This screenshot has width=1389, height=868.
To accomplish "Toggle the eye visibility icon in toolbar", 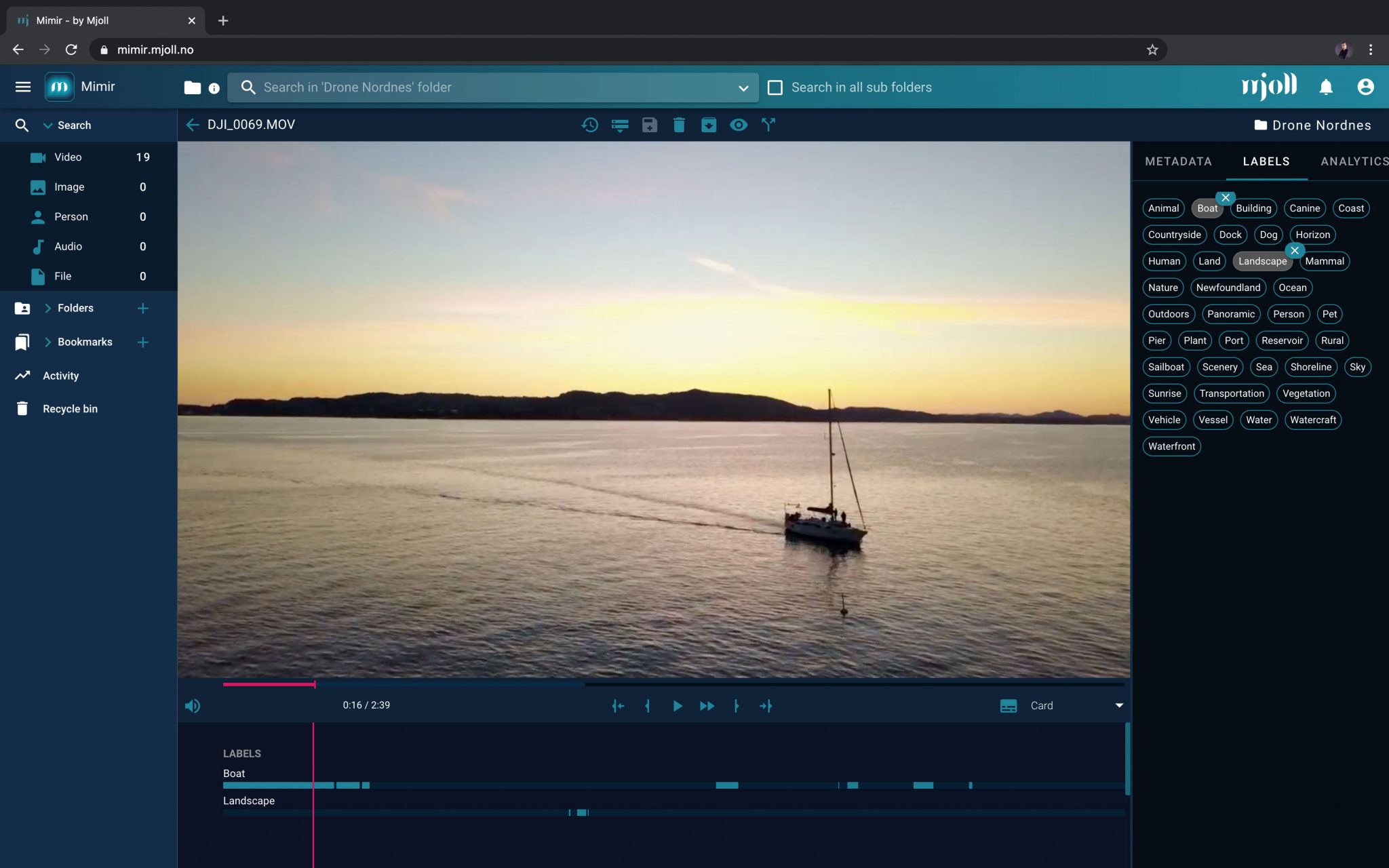I will (x=739, y=125).
